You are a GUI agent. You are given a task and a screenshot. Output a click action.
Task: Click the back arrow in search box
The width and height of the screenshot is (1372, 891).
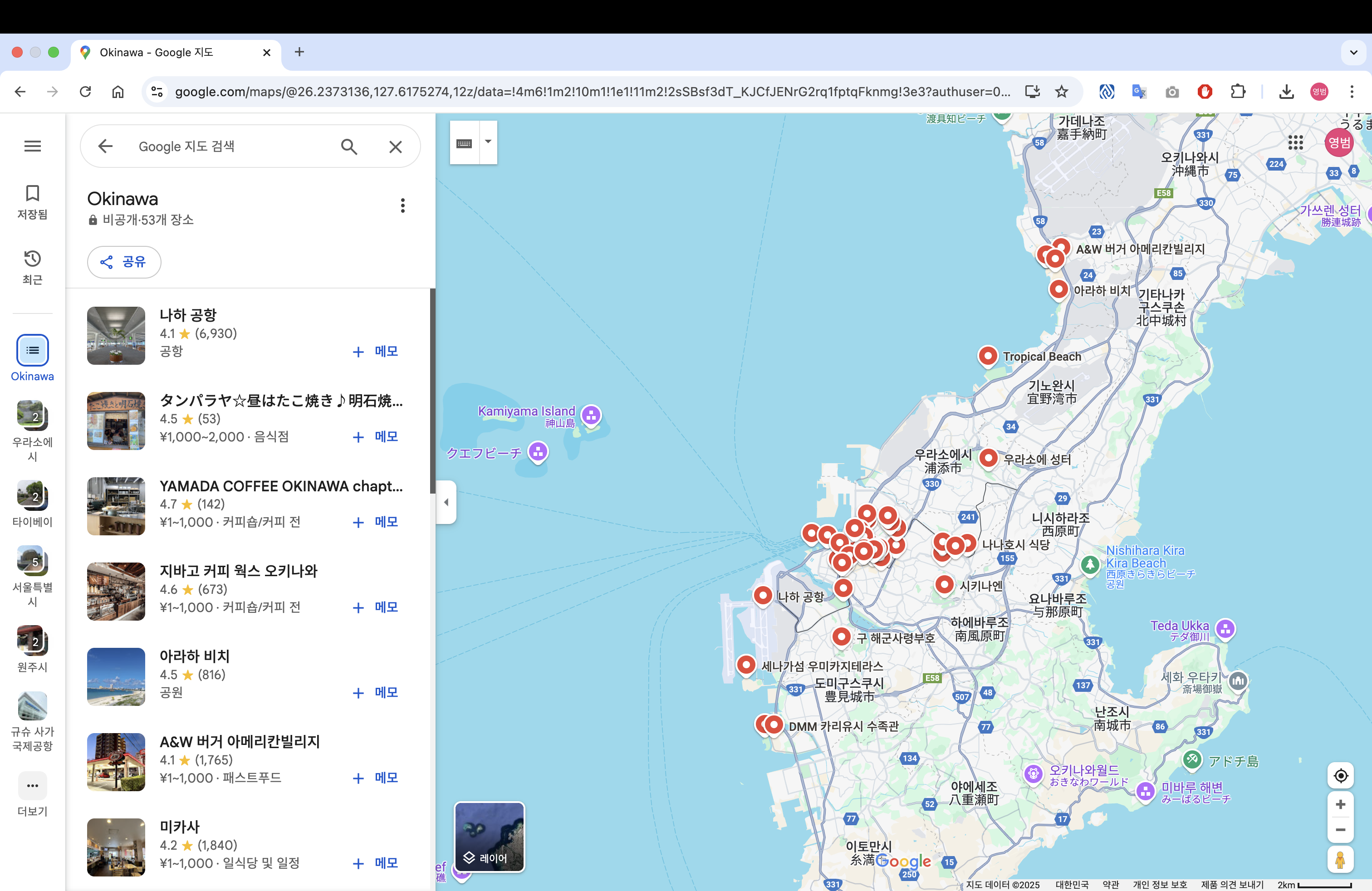pos(105,147)
